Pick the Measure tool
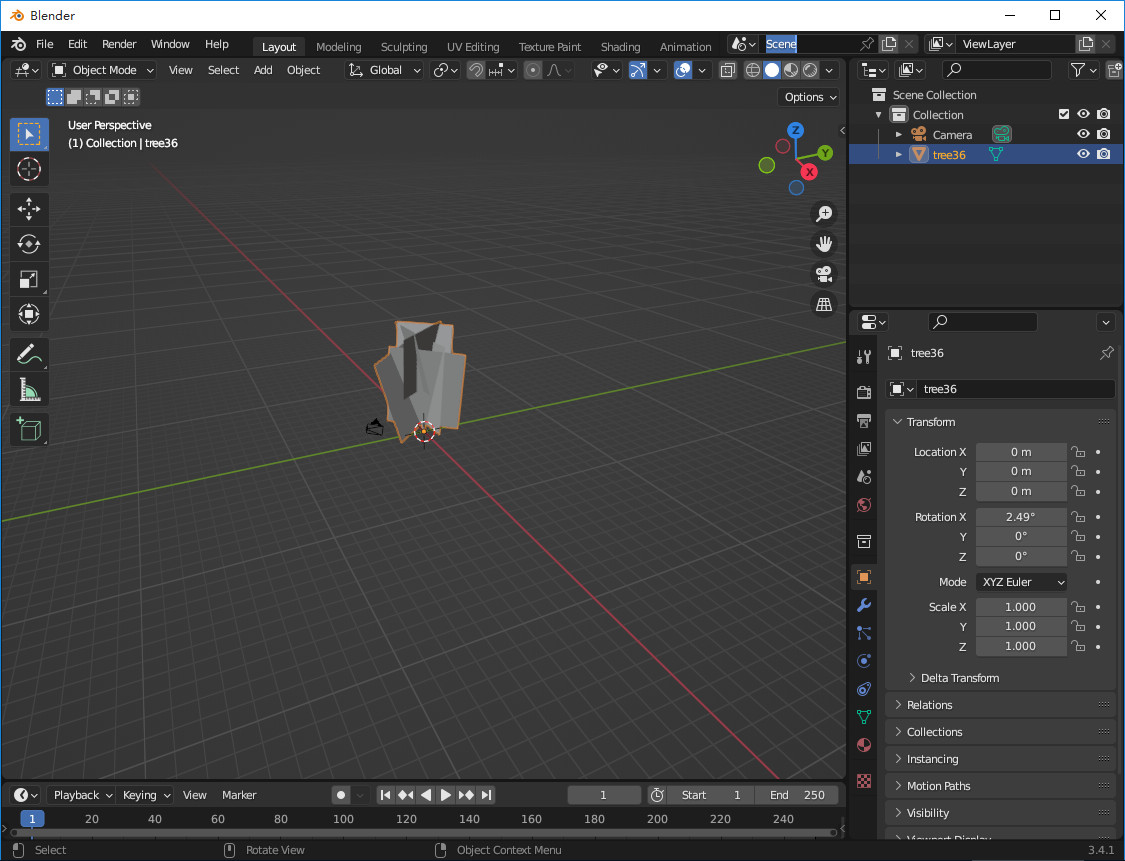1125x861 pixels. tap(29, 390)
